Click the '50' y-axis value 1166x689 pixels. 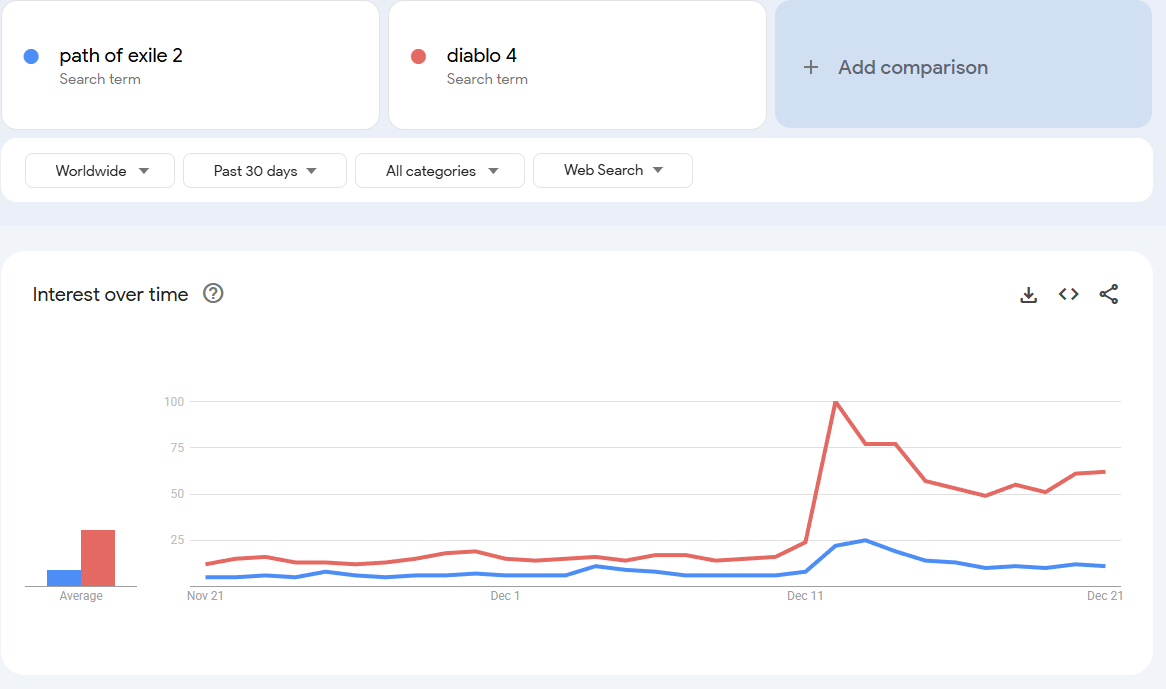(177, 494)
